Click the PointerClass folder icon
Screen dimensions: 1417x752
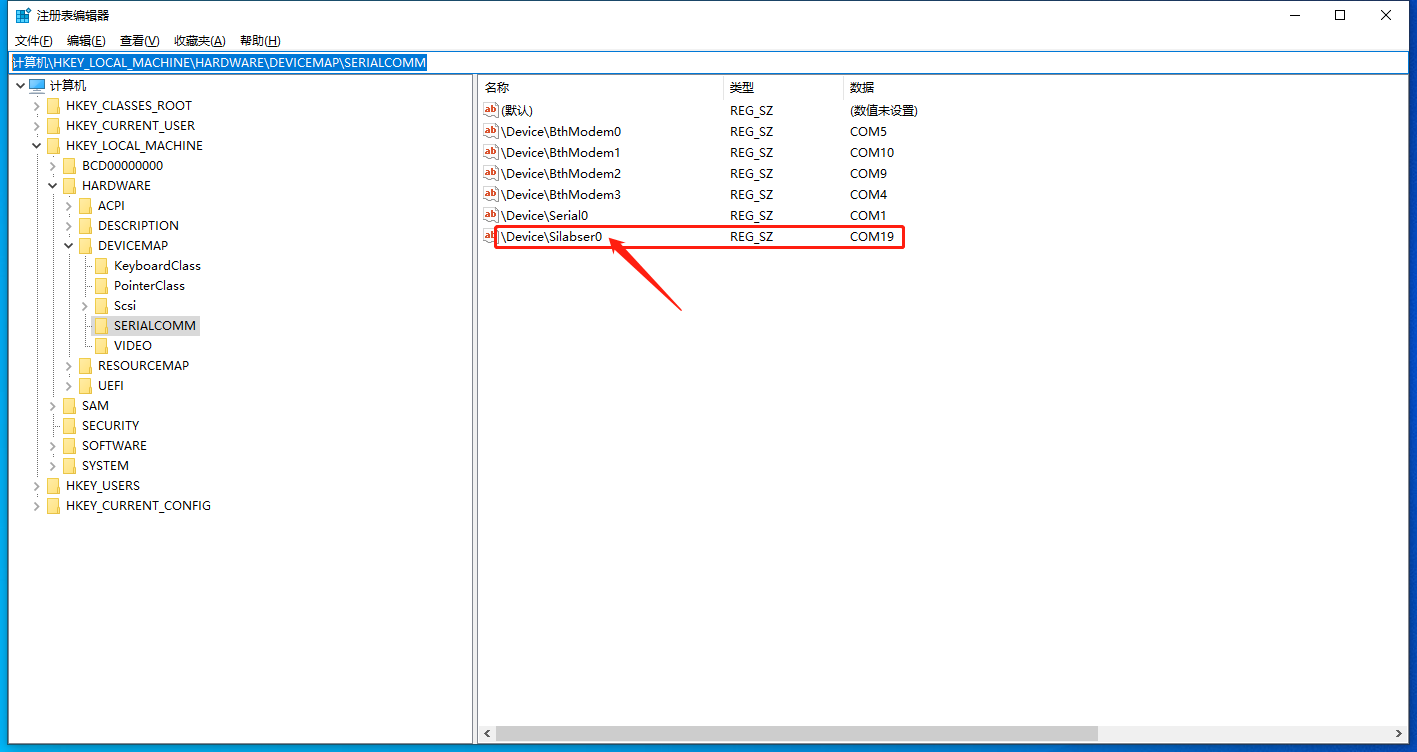pos(101,286)
